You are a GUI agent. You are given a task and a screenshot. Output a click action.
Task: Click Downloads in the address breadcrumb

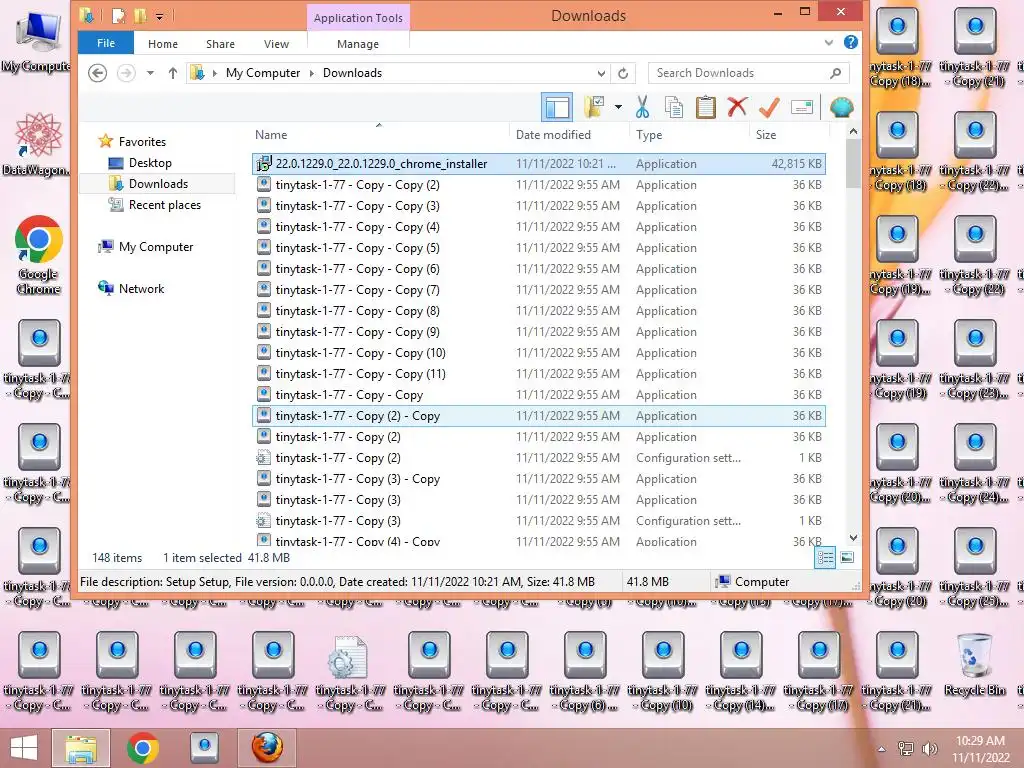coord(352,73)
